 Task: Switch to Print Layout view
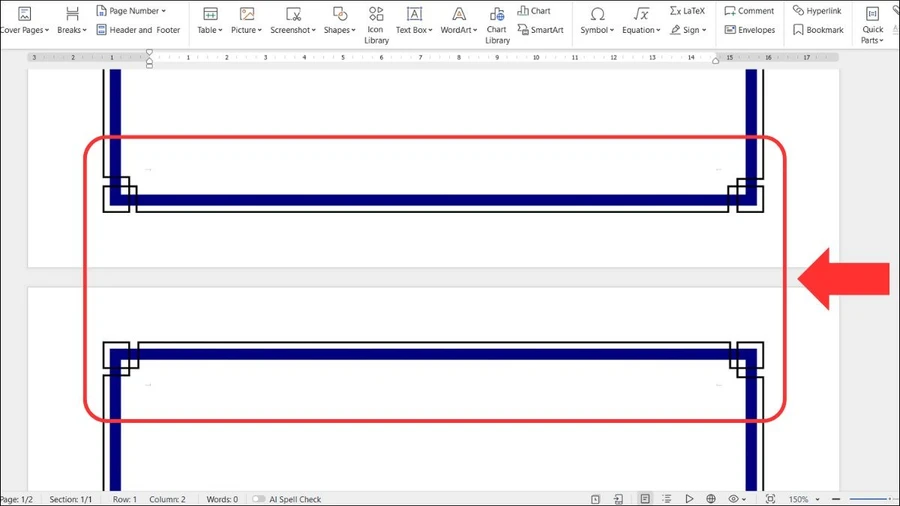(x=645, y=499)
